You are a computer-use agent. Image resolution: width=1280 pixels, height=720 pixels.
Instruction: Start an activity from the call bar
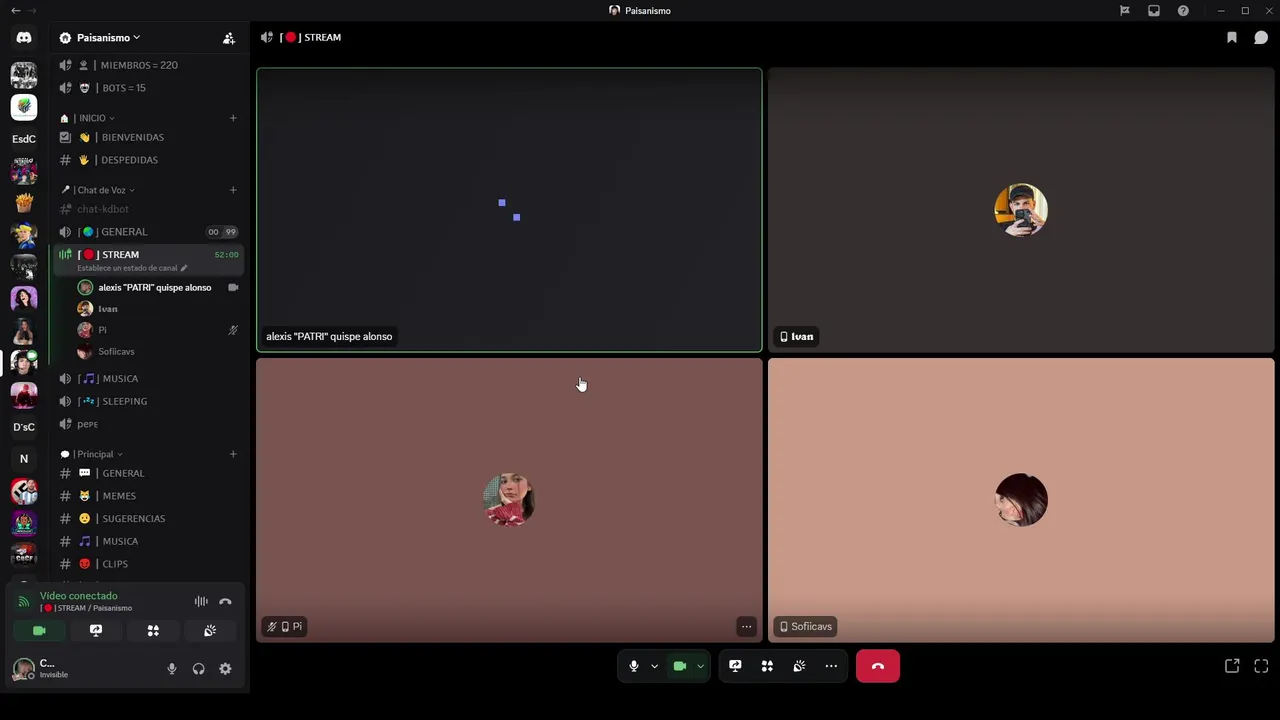(767, 666)
